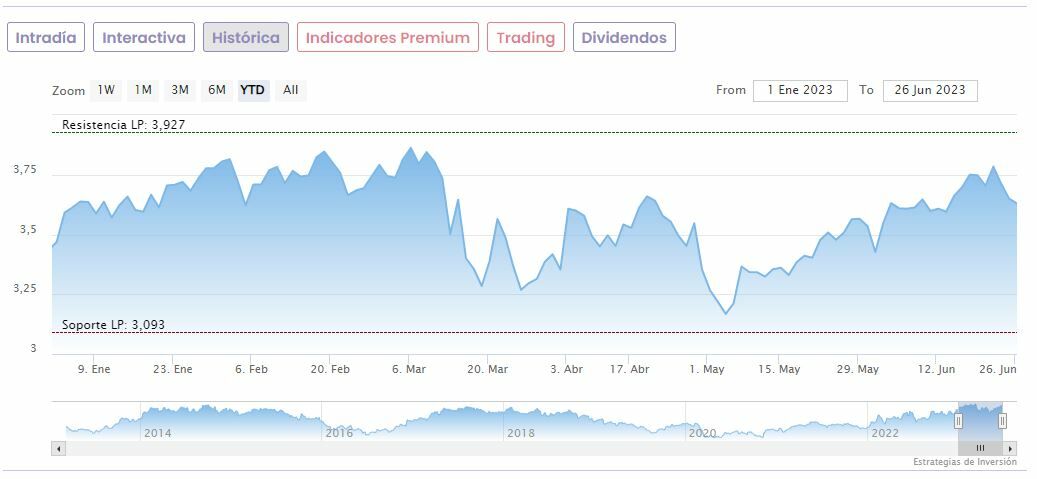1037x479 pixels.
Task: Click the right scroll arrow in navigator
Action: (x=1010, y=448)
